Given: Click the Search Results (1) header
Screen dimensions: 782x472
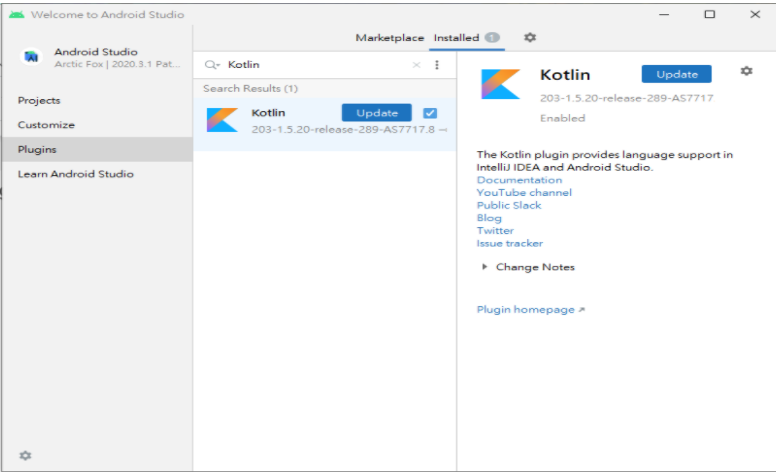Looking at the screenshot, I should [250, 88].
